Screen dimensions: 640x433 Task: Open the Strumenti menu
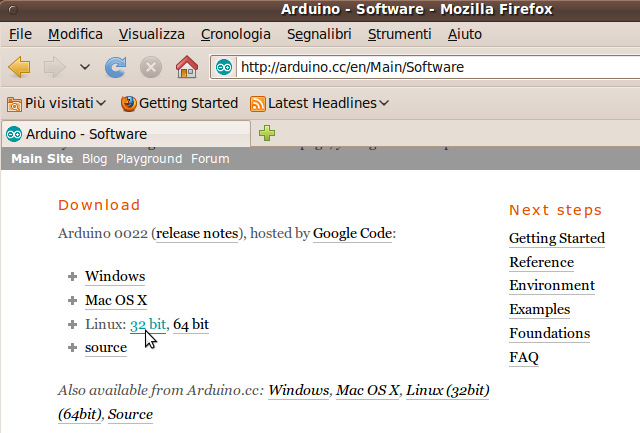point(399,34)
